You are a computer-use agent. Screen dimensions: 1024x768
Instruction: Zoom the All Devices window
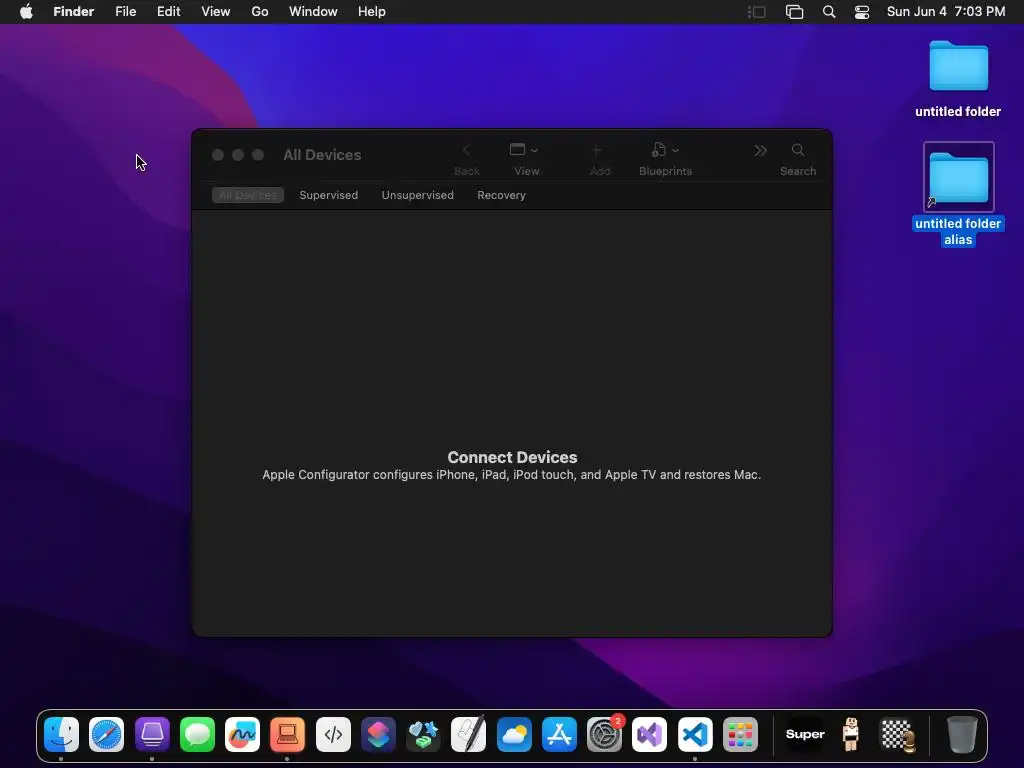(258, 155)
